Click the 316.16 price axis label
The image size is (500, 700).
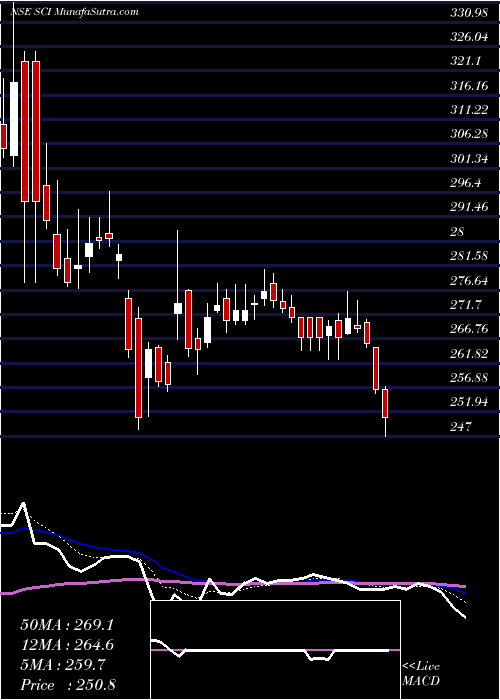tap(469, 86)
